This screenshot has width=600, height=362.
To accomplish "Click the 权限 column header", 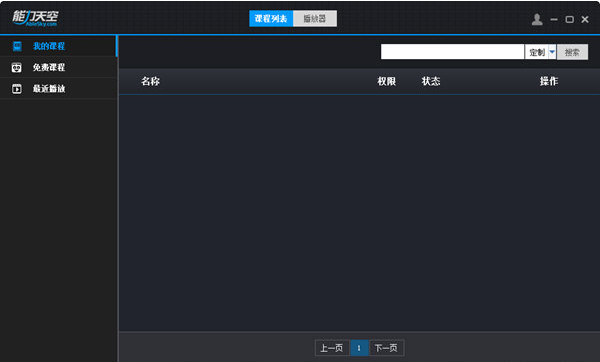I will (386, 81).
